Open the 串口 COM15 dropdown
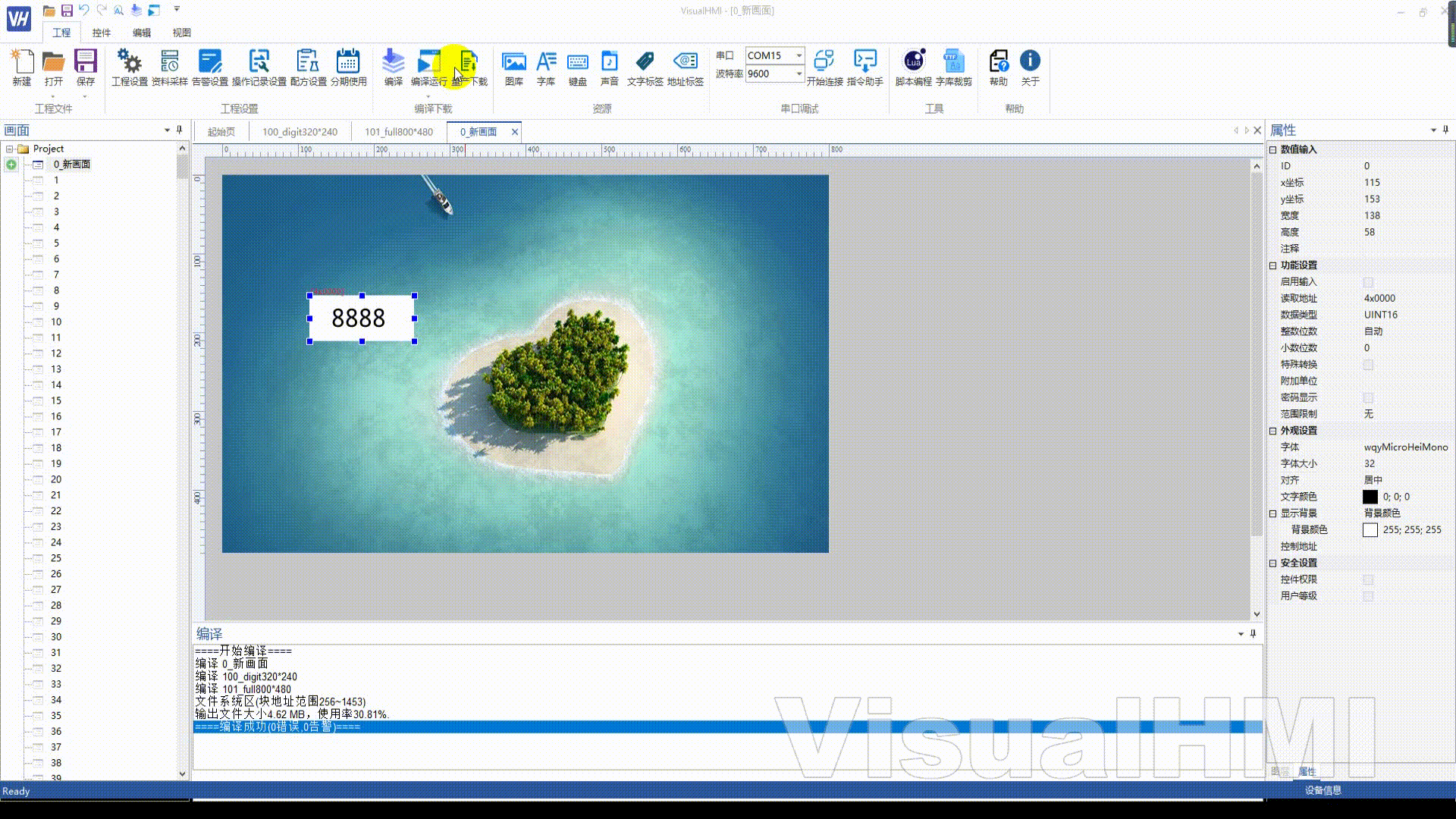The width and height of the screenshot is (1456, 819). (x=799, y=55)
